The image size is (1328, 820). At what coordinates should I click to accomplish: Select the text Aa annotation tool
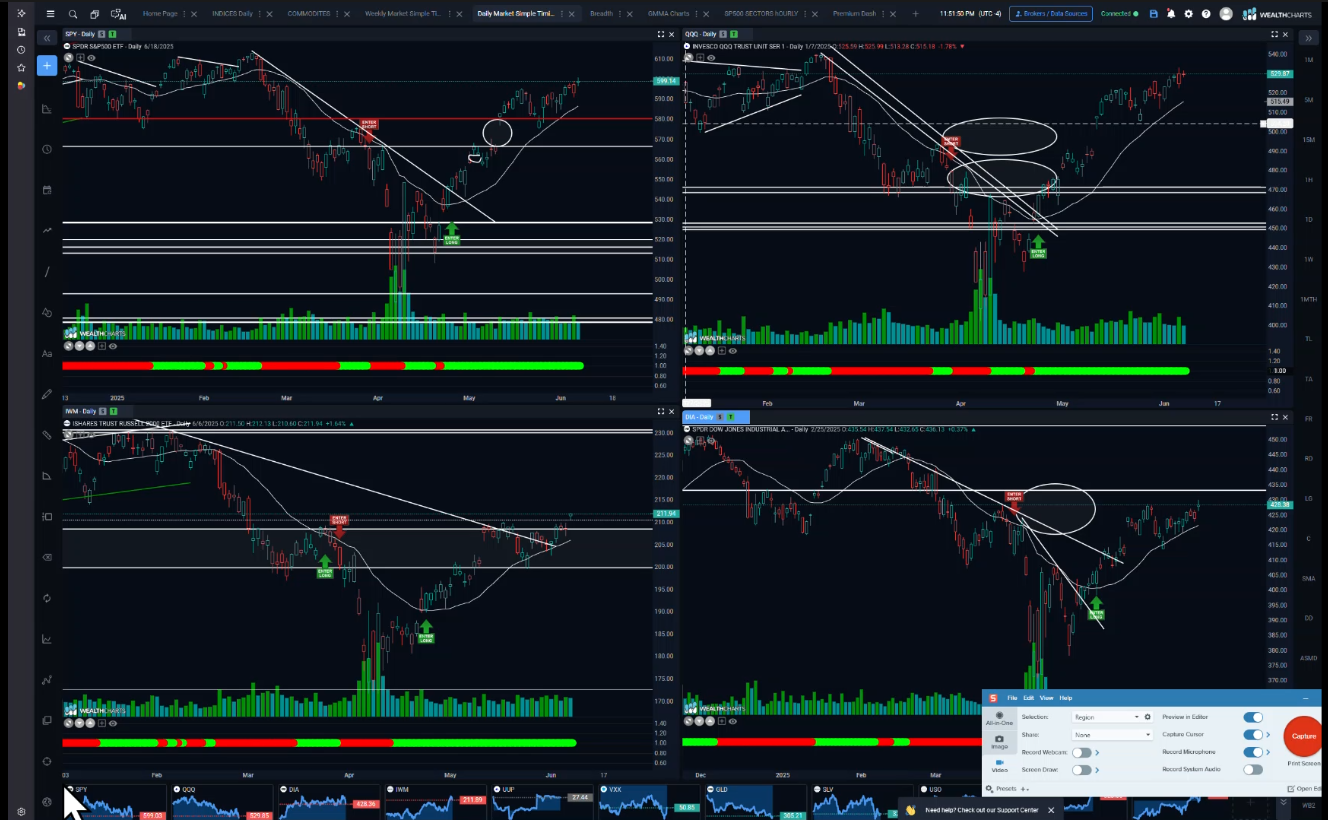(x=47, y=353)
